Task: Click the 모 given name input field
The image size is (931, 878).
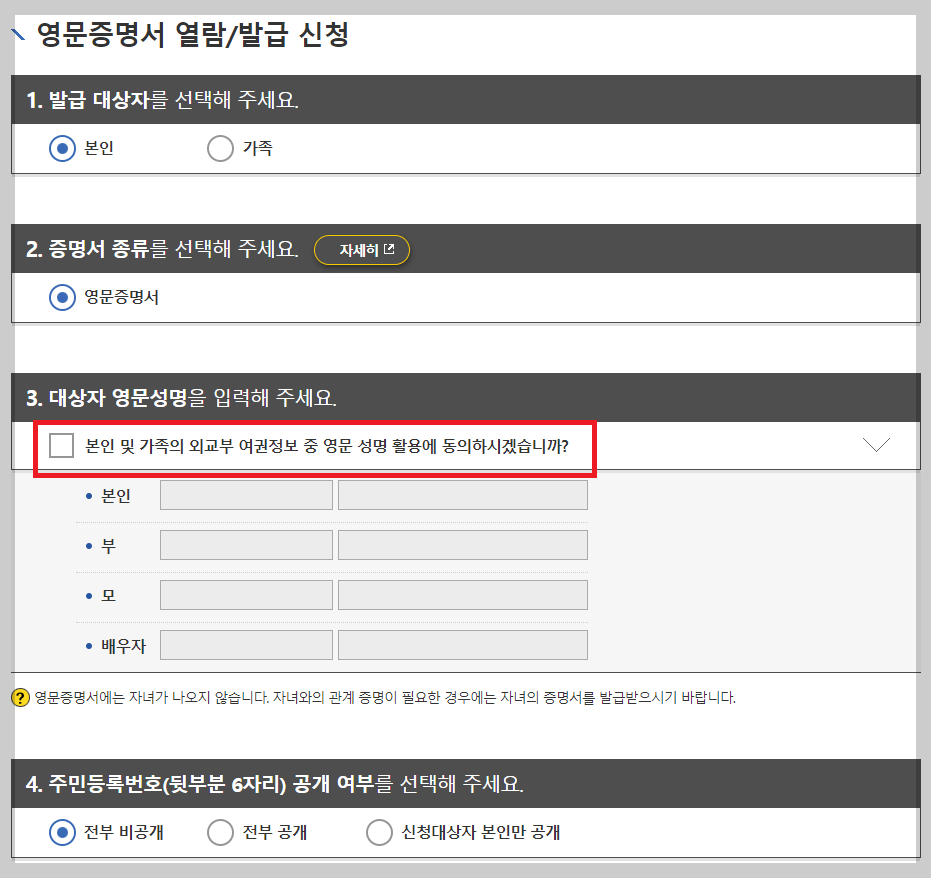Action: coord(462,594)
